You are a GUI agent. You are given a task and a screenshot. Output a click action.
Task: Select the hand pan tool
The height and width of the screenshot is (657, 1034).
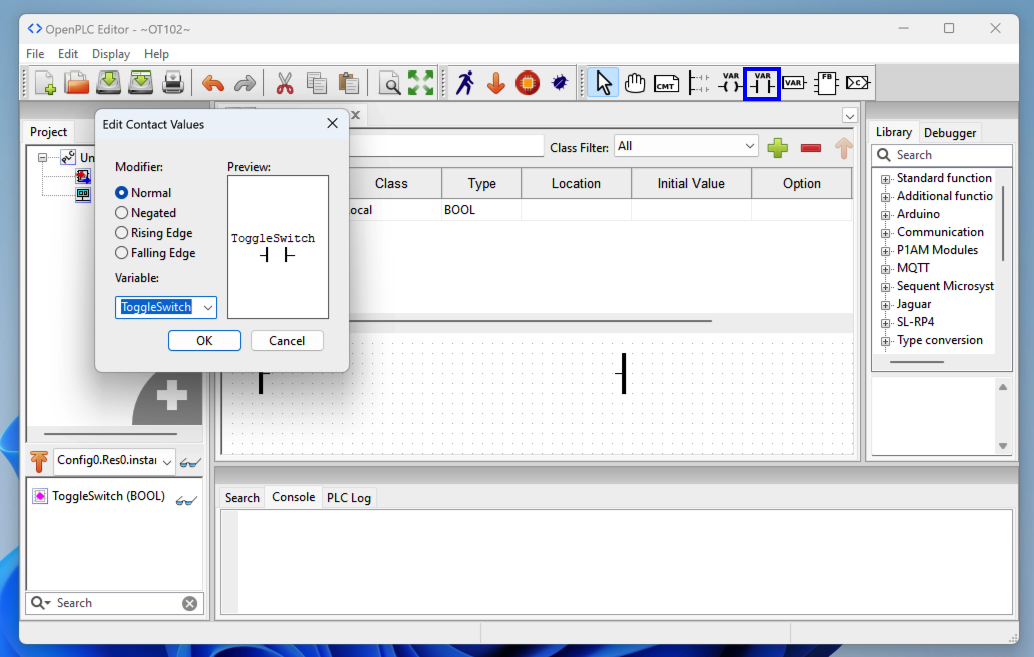click(x=635, y=83)
